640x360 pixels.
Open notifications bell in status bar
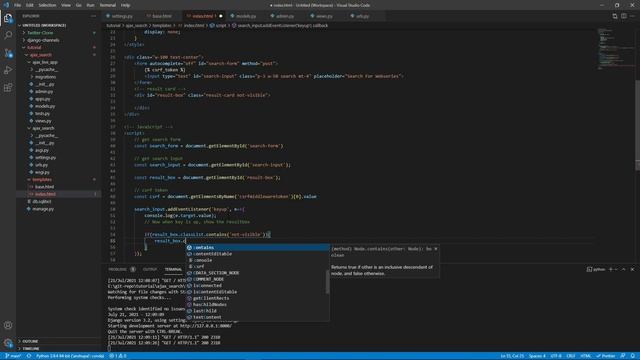pos(633,356)
